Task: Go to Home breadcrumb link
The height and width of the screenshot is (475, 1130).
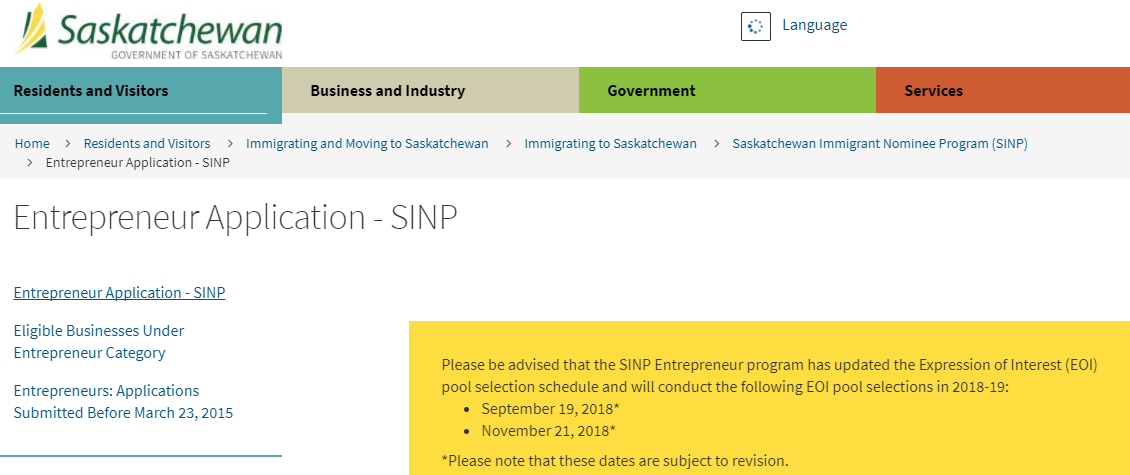Action: [x=32, y=143]
